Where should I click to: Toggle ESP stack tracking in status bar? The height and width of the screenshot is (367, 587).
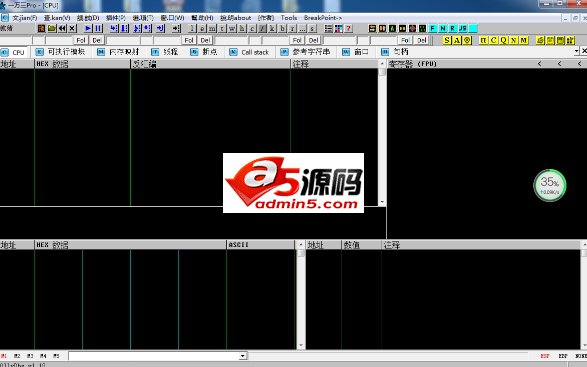[x=545, y=356]
